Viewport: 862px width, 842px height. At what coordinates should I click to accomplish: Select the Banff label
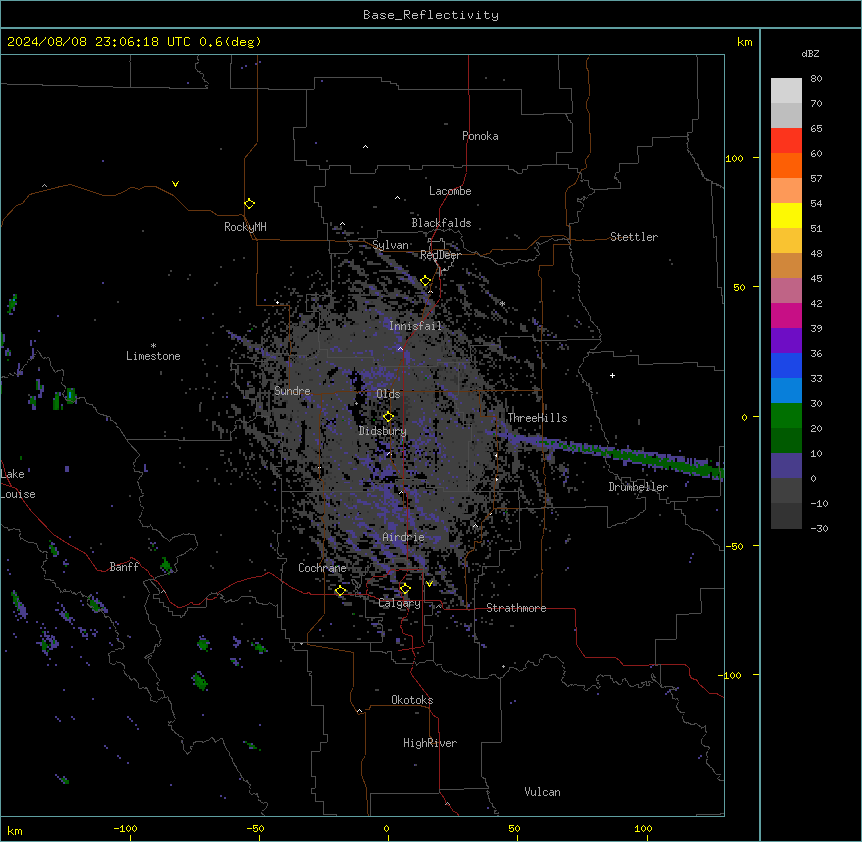124,567
